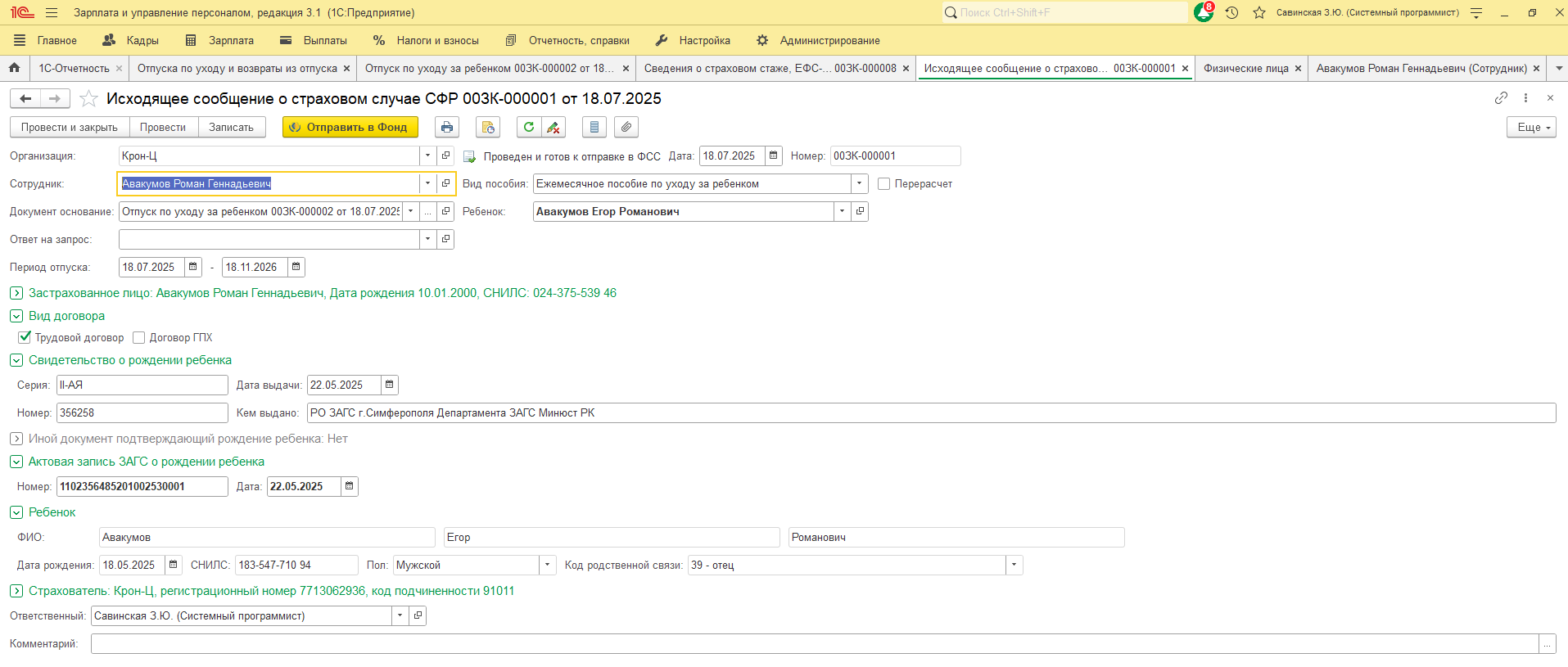
Task: Uncheck the Трудовой договор checkbox
Action: click(x=25, y=337)
